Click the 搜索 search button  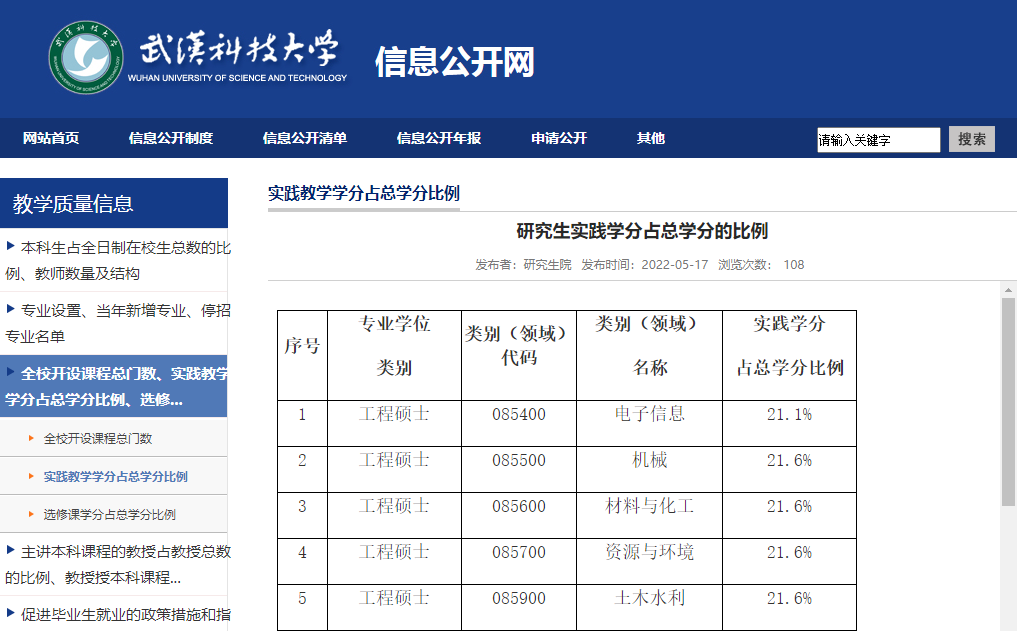tap(971, 139)
